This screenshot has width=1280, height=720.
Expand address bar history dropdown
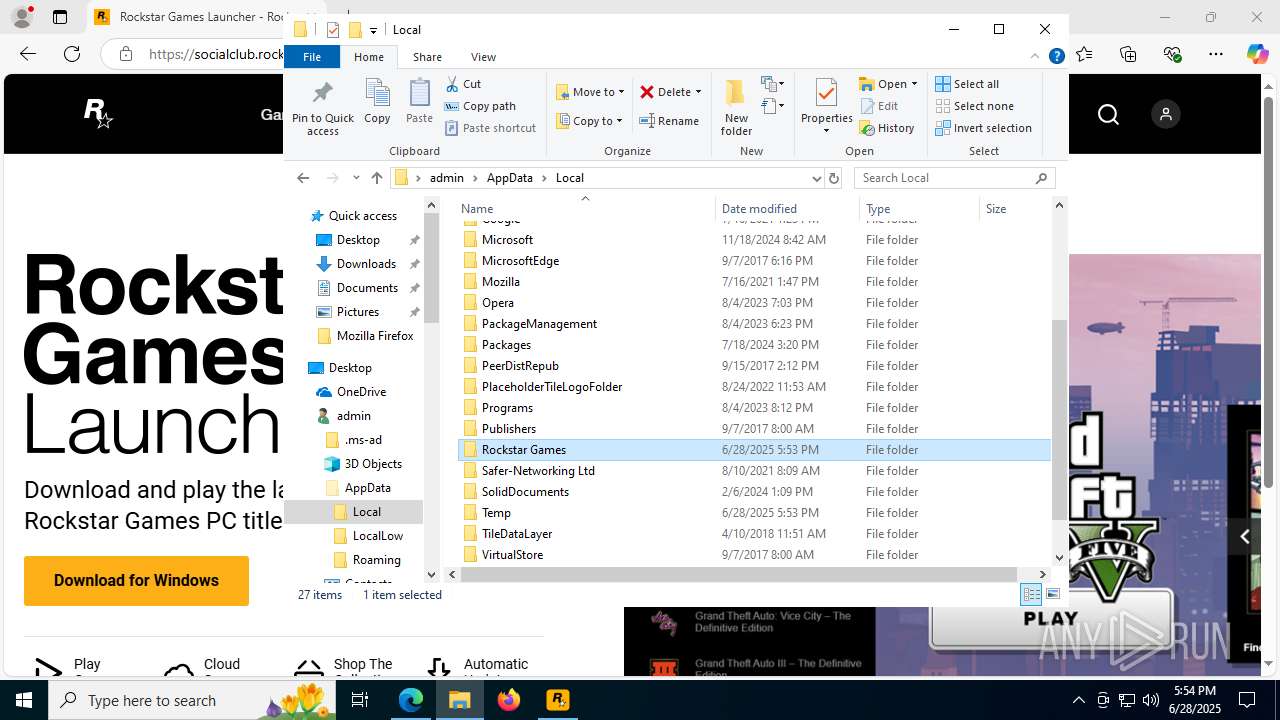point(816,178)
